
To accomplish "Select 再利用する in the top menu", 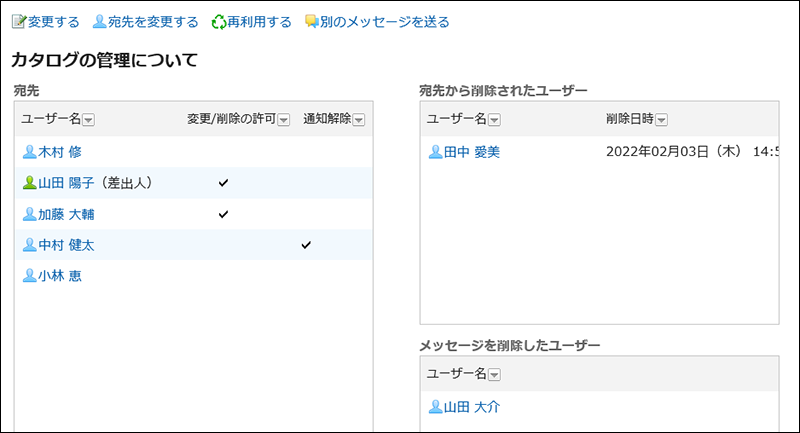I will 259,21.
